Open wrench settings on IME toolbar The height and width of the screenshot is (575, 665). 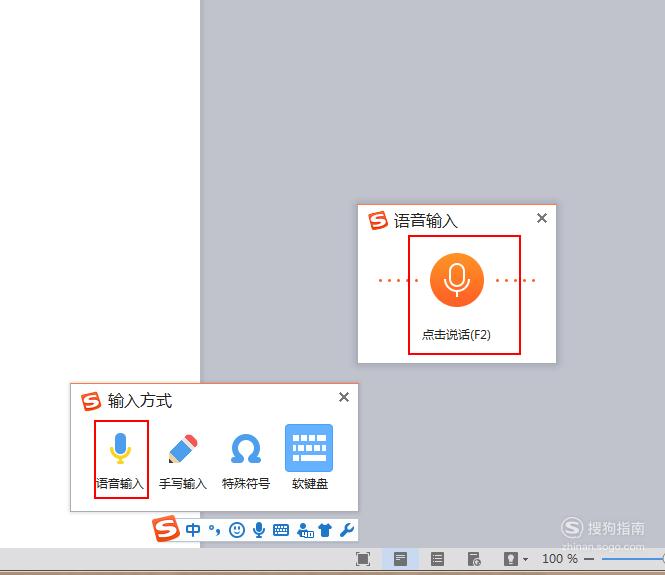(x=347, y=530)
